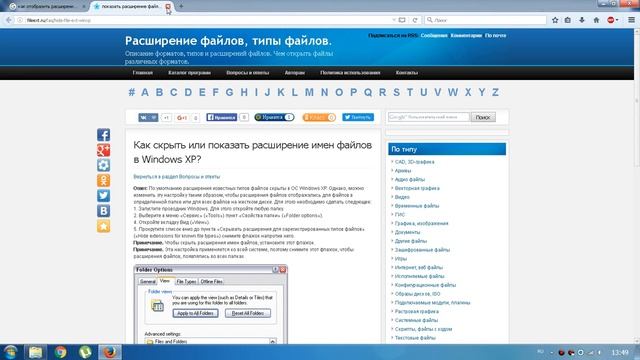Click the blue gear share sidebar icon
Viewport: 640px width, 360px height.
click(103, 165)
